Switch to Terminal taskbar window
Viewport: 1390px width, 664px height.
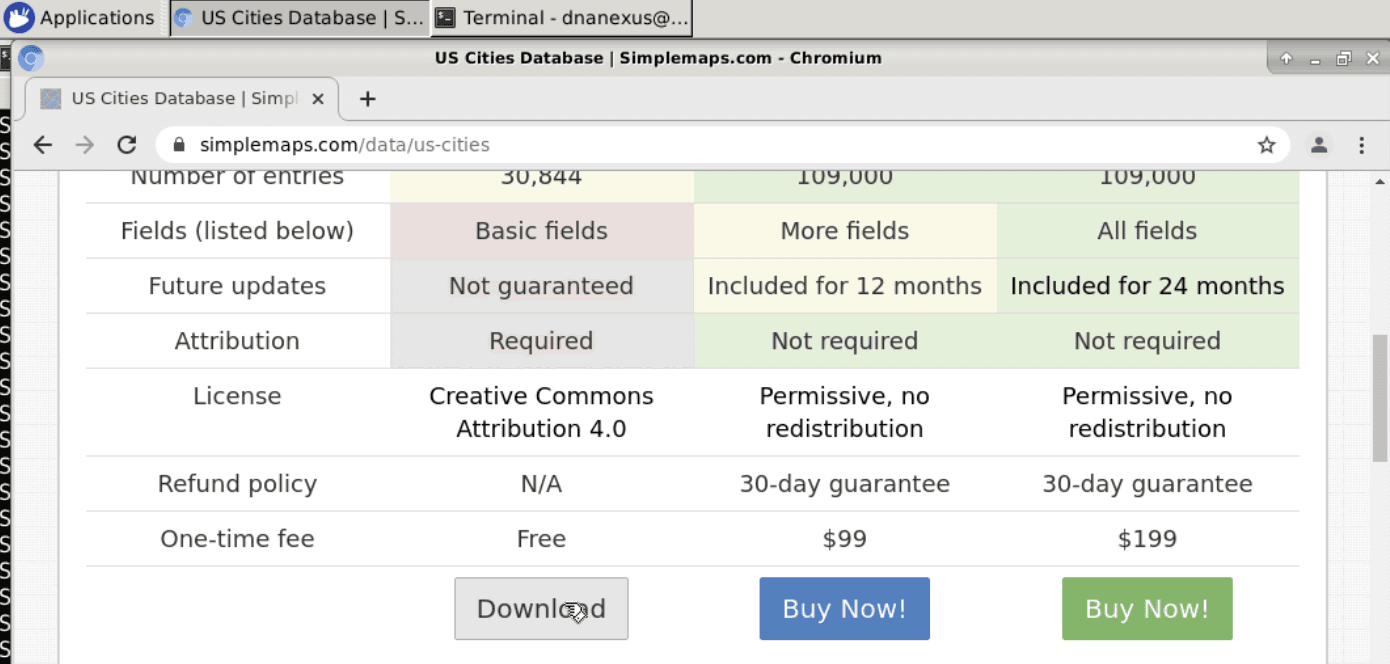(562, 18)
